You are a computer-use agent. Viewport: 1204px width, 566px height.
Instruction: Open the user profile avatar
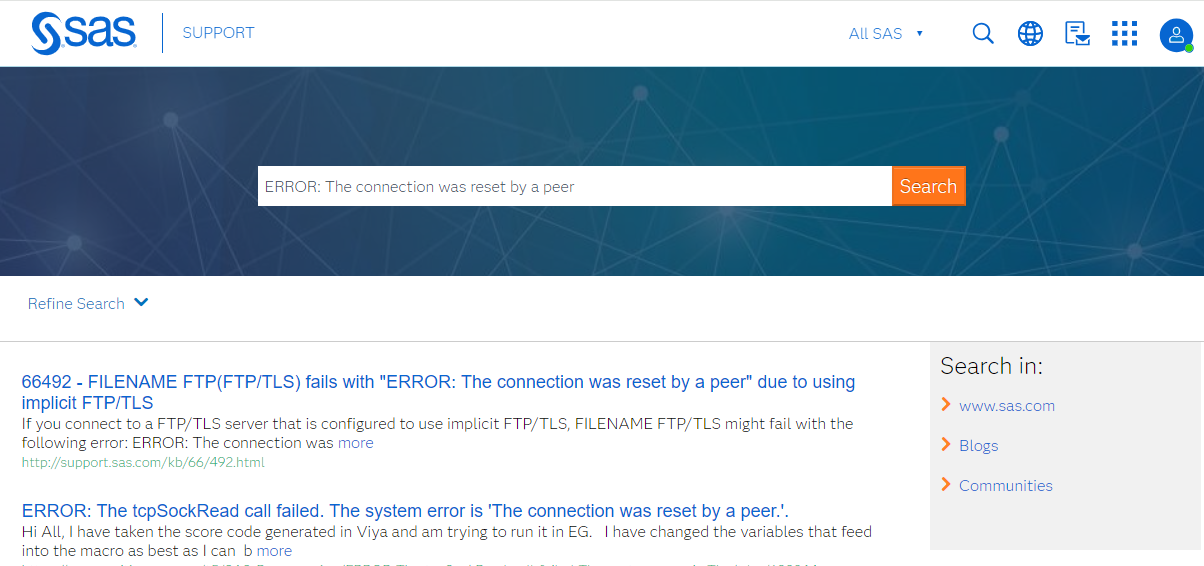point(1175,35)
